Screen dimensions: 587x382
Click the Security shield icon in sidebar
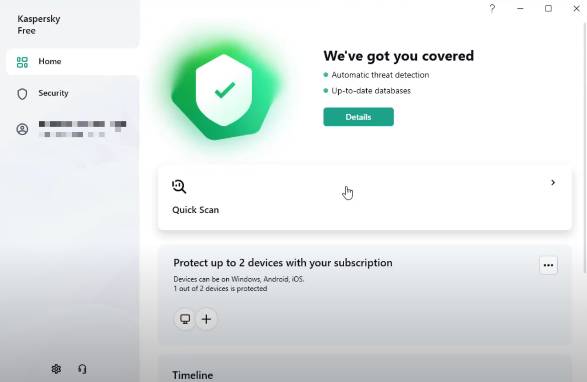[x=22, y=94]
